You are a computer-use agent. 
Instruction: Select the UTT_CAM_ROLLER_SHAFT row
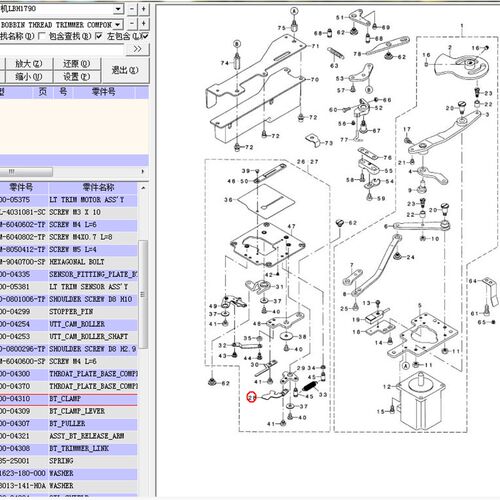68,336
